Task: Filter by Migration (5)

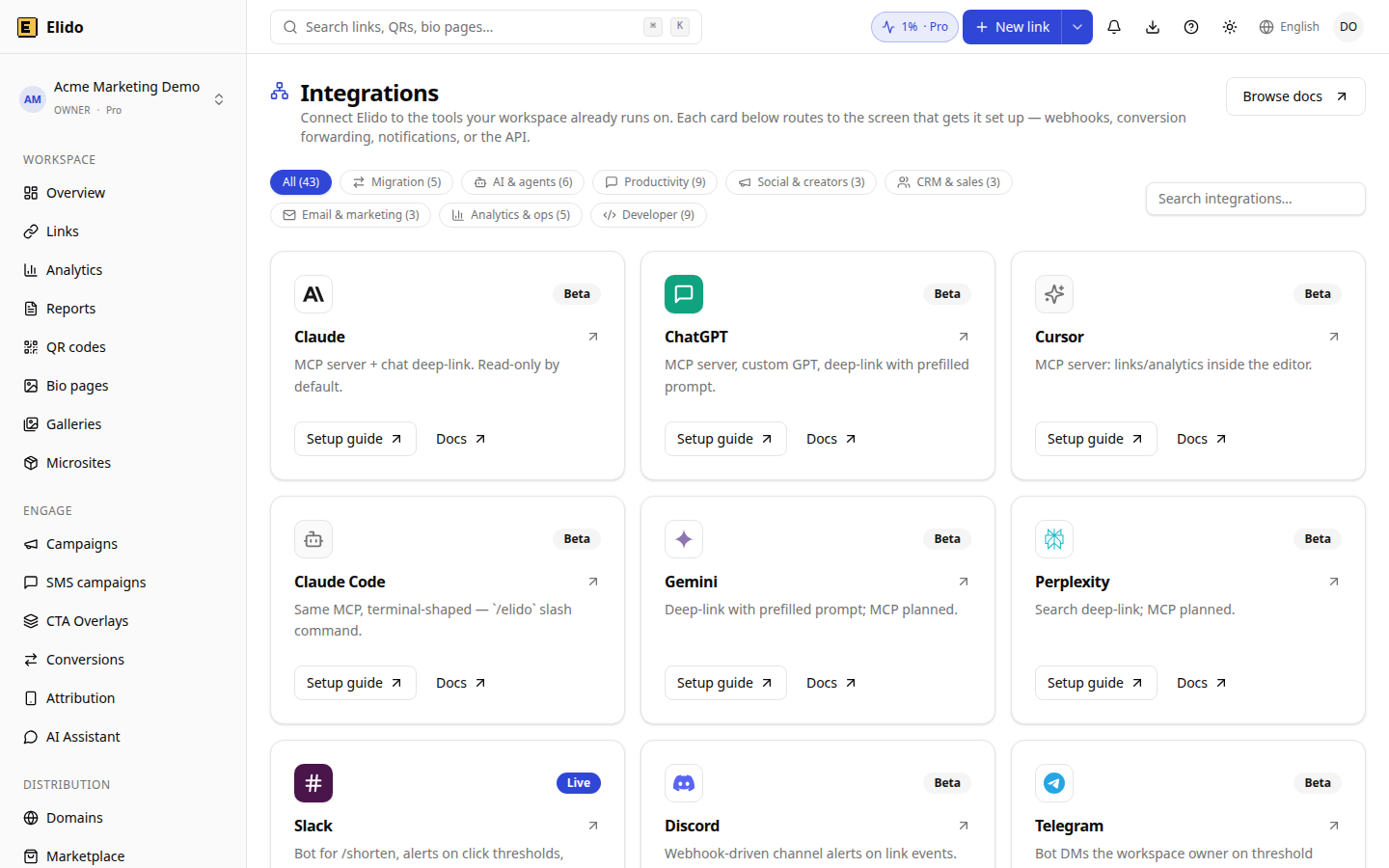Action: pyautogui.click(x=396, y=182)
